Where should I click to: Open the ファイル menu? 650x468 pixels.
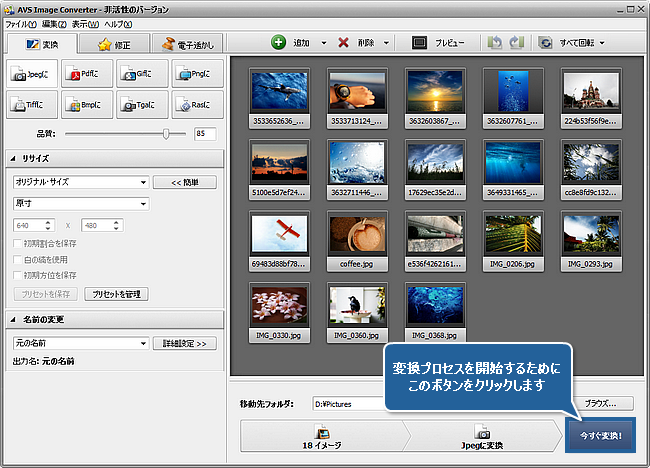19,23
